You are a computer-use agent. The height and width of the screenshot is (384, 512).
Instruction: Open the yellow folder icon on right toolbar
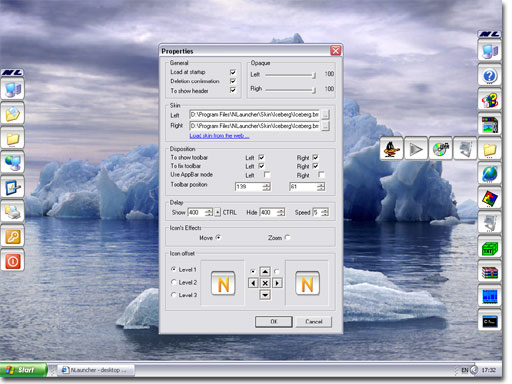pyautogui.click(x=489, y=149)
